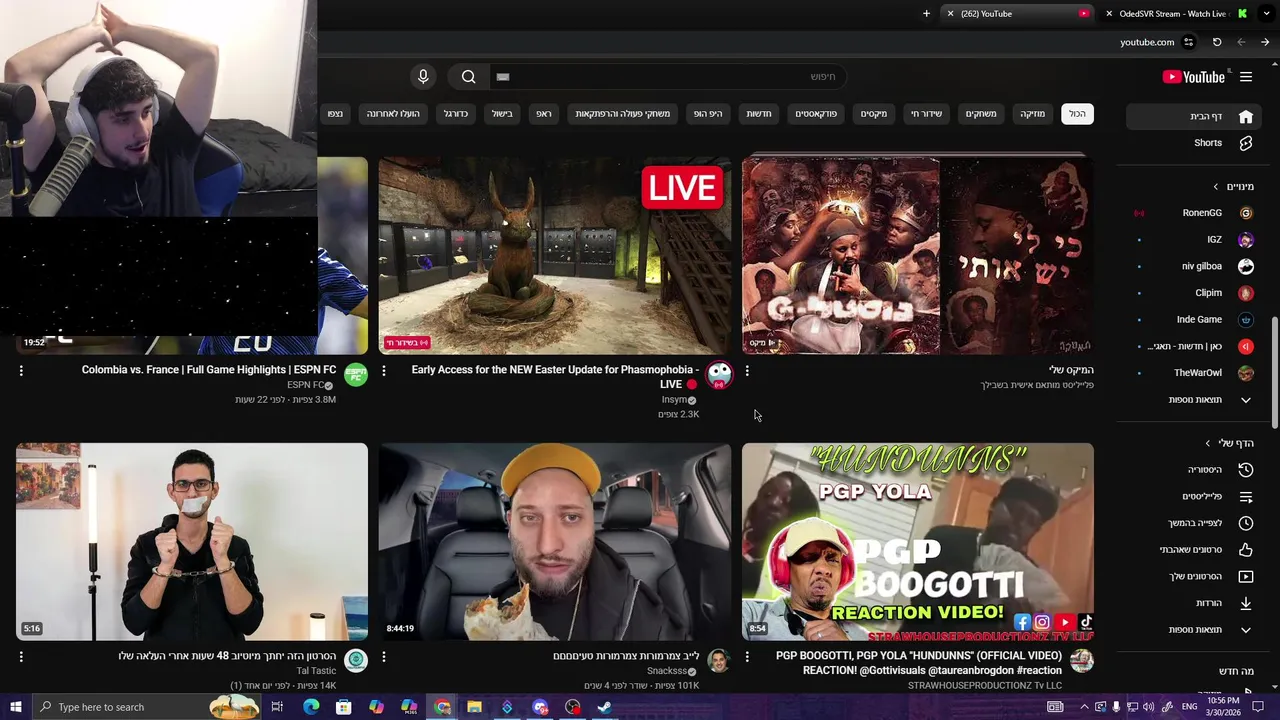Select the פודקאסטים filter chip
The width and height of the screenshot is (1280, 720).
(816, 114)
